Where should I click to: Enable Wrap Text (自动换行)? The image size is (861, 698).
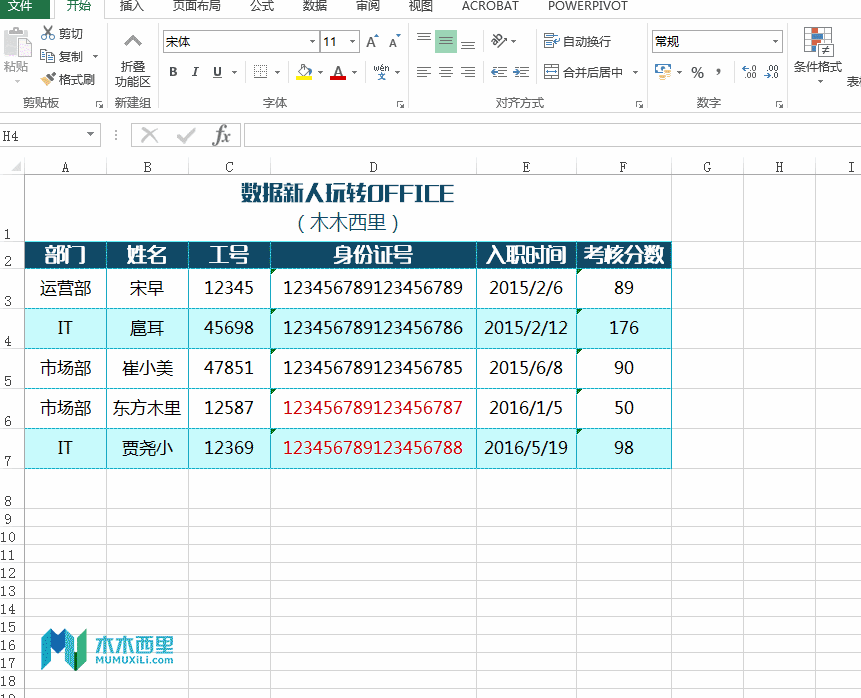[577, 41]
